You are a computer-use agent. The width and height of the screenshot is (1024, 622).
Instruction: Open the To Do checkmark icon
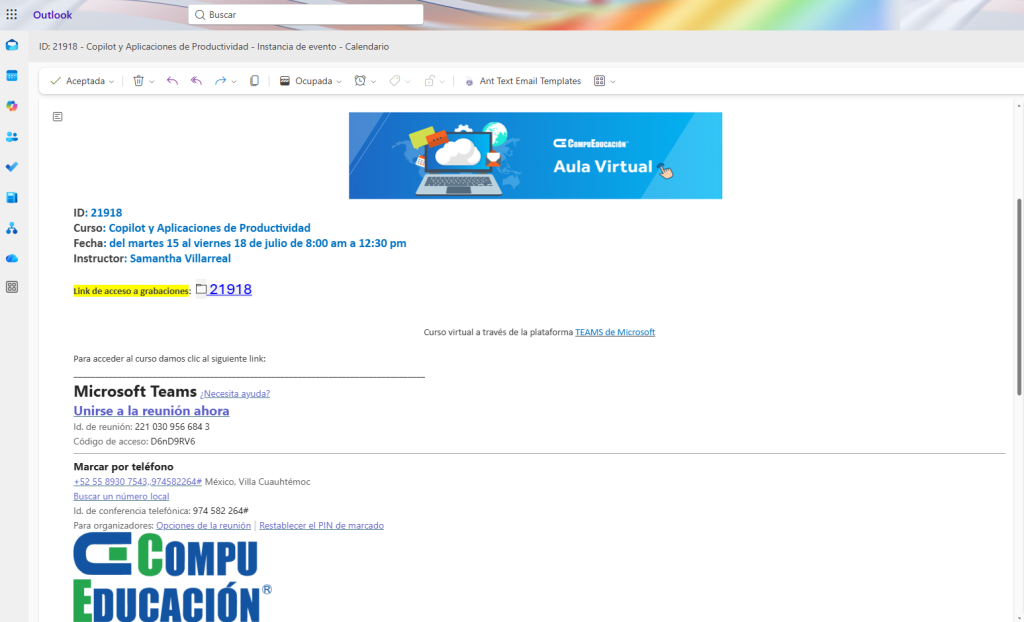click(x=12, y=166)
